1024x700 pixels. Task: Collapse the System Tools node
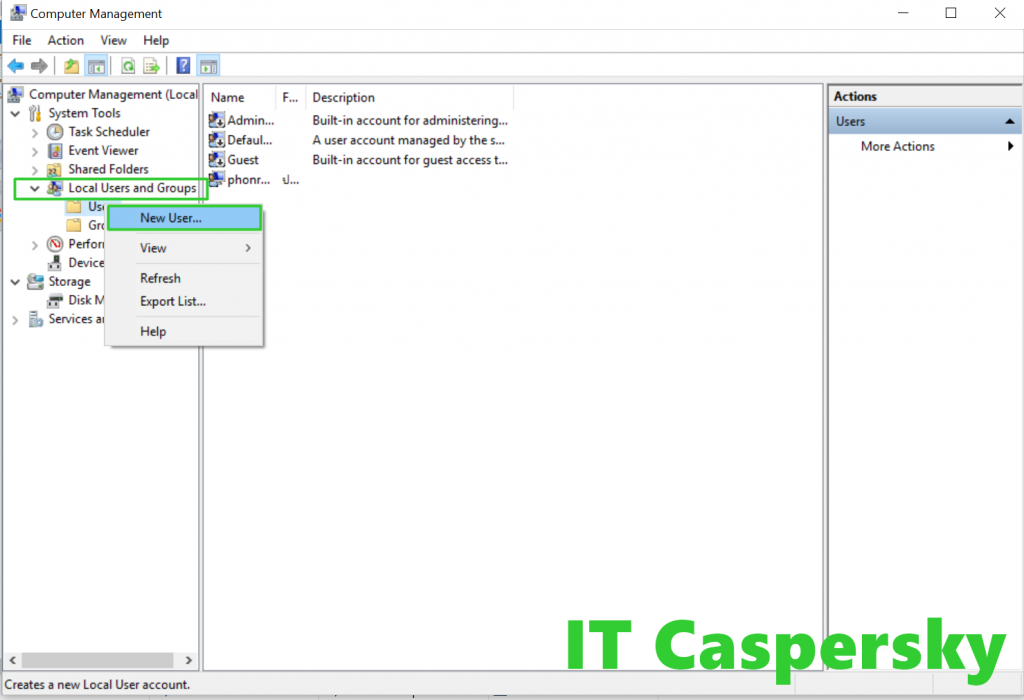(x=16, y=114)
